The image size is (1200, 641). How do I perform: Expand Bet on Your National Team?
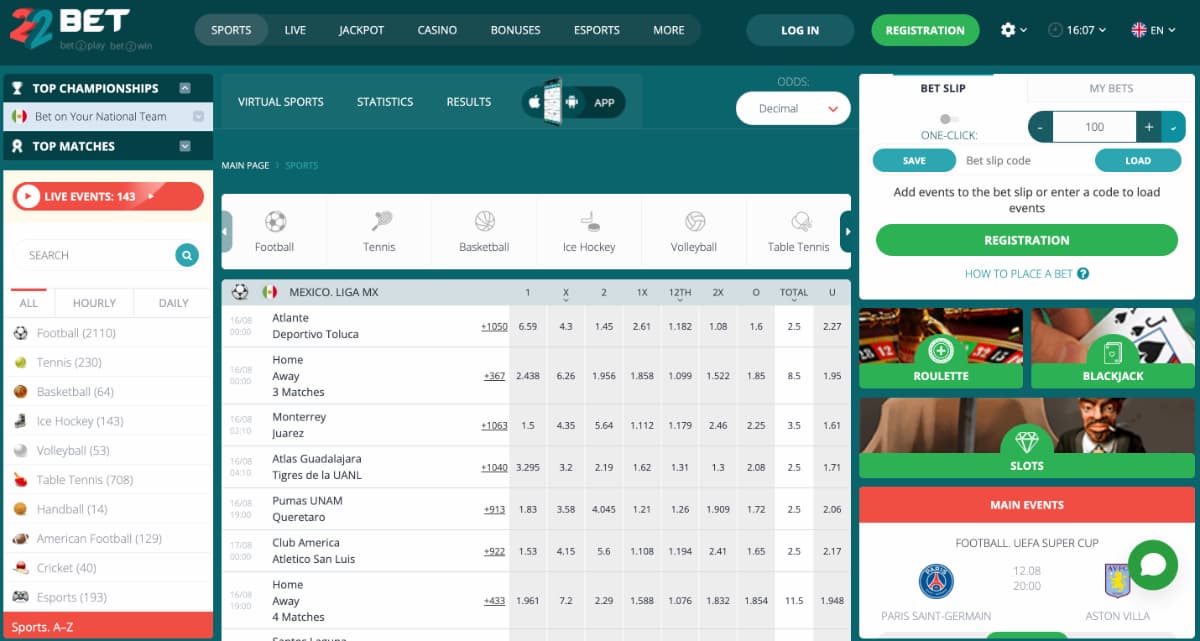point(198,116)
